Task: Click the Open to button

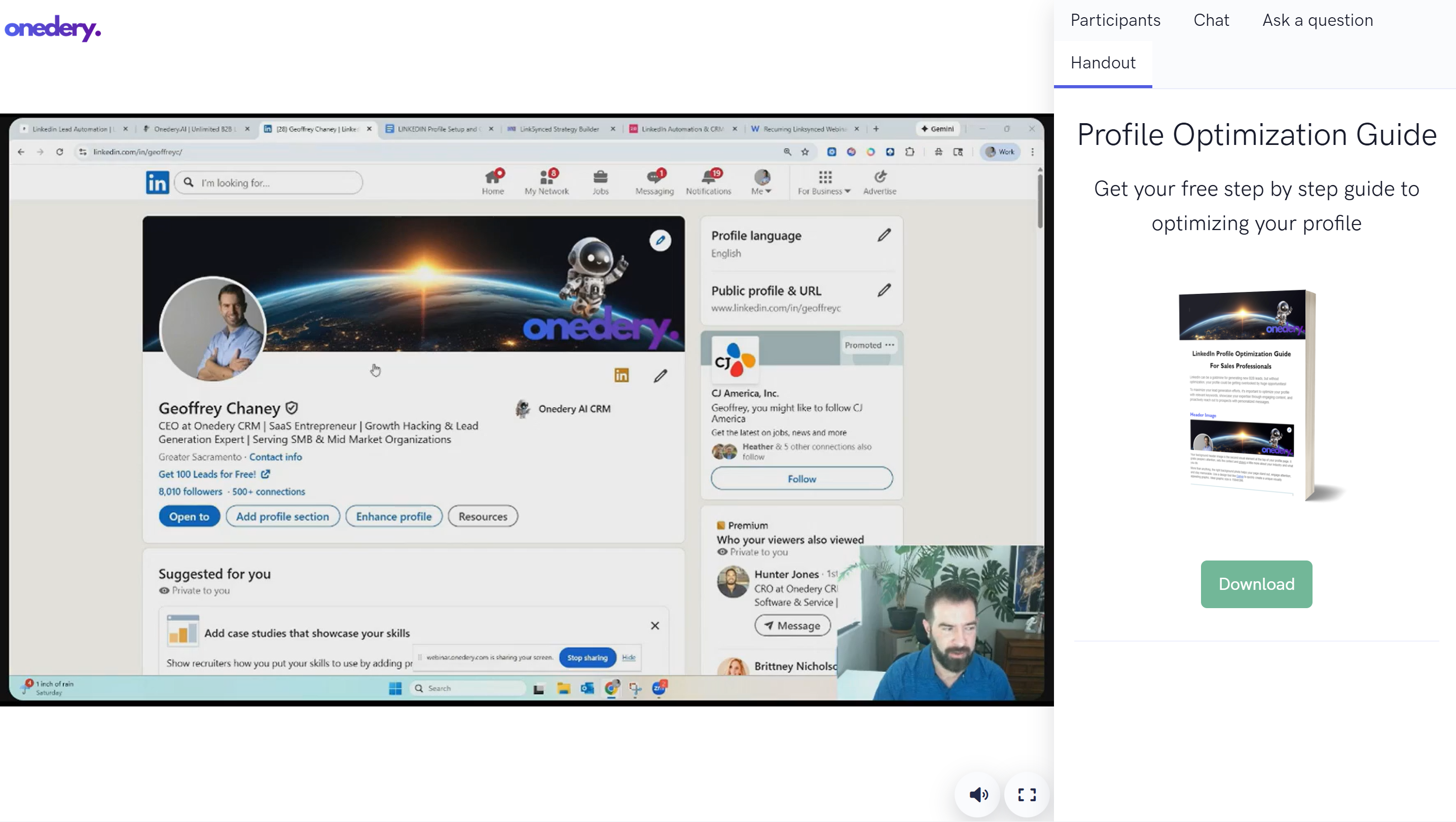Action: (x=189, y=516)
